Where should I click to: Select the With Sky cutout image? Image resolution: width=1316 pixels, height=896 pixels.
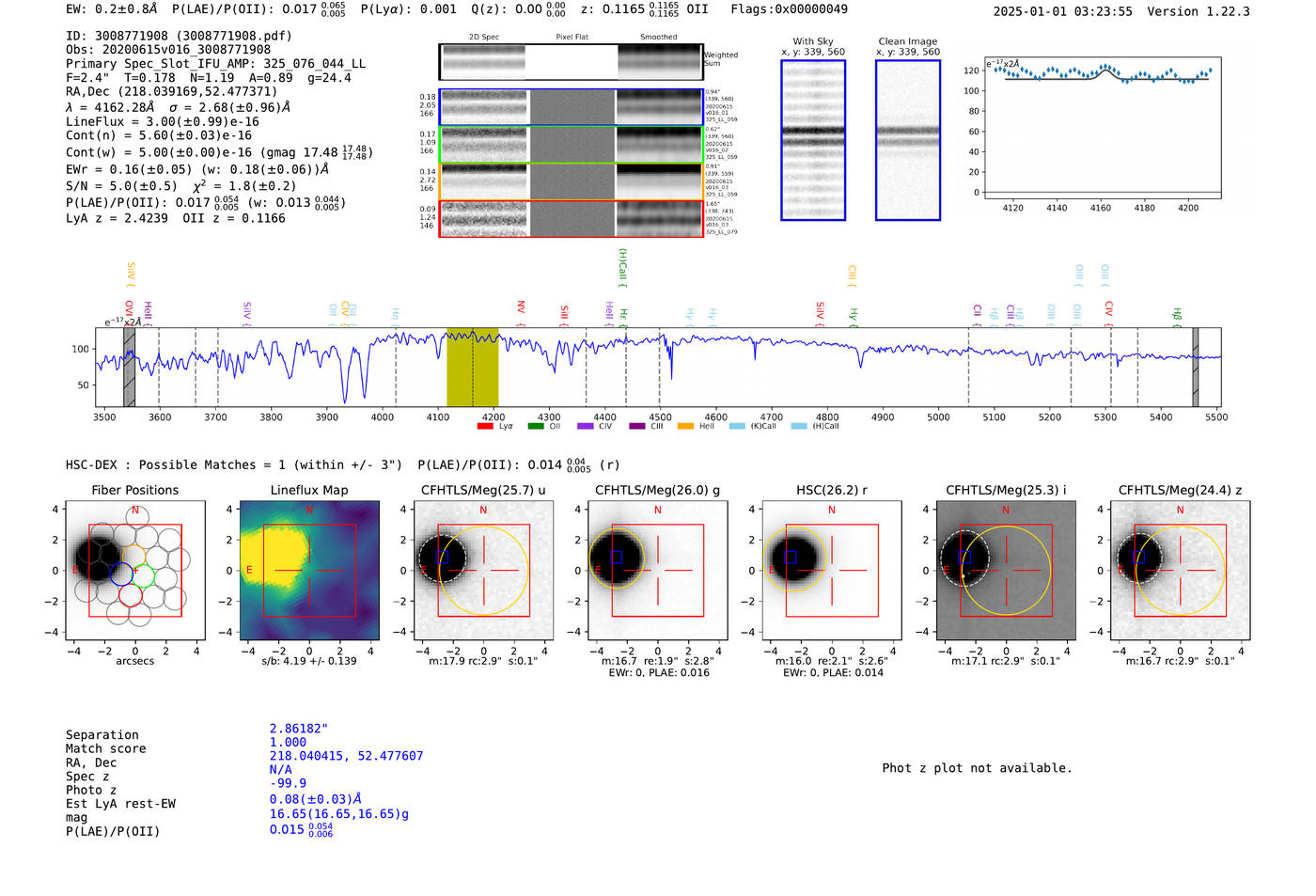pyautogui.click(x=813, y=140)
